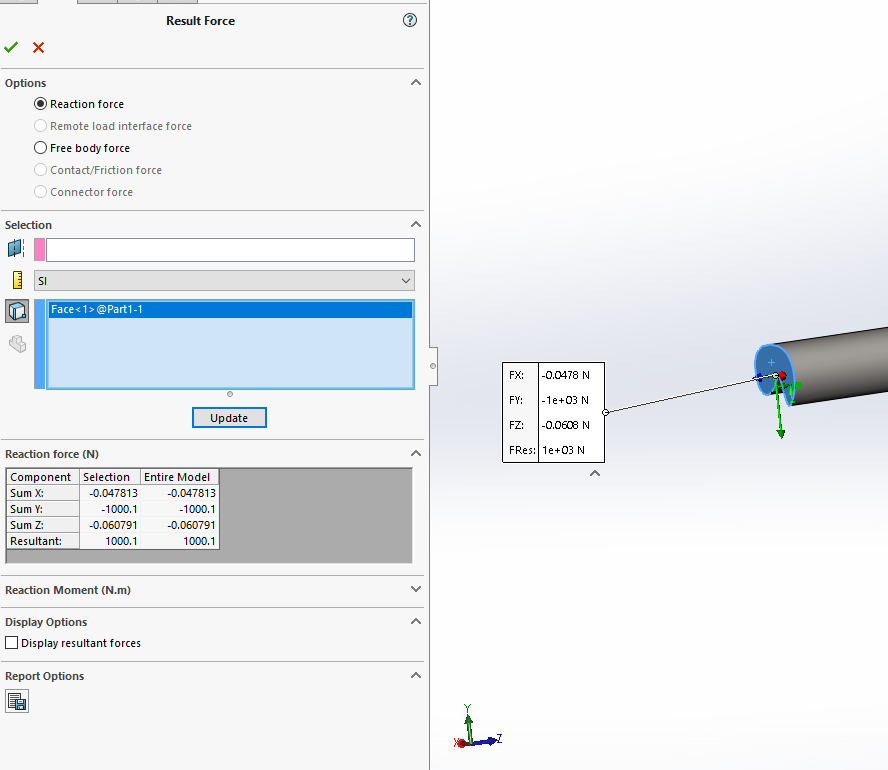The height and width of the screenshot is (770, 888).
Task: Select the face/edge selection filter icon
Action: click(16, 312)
